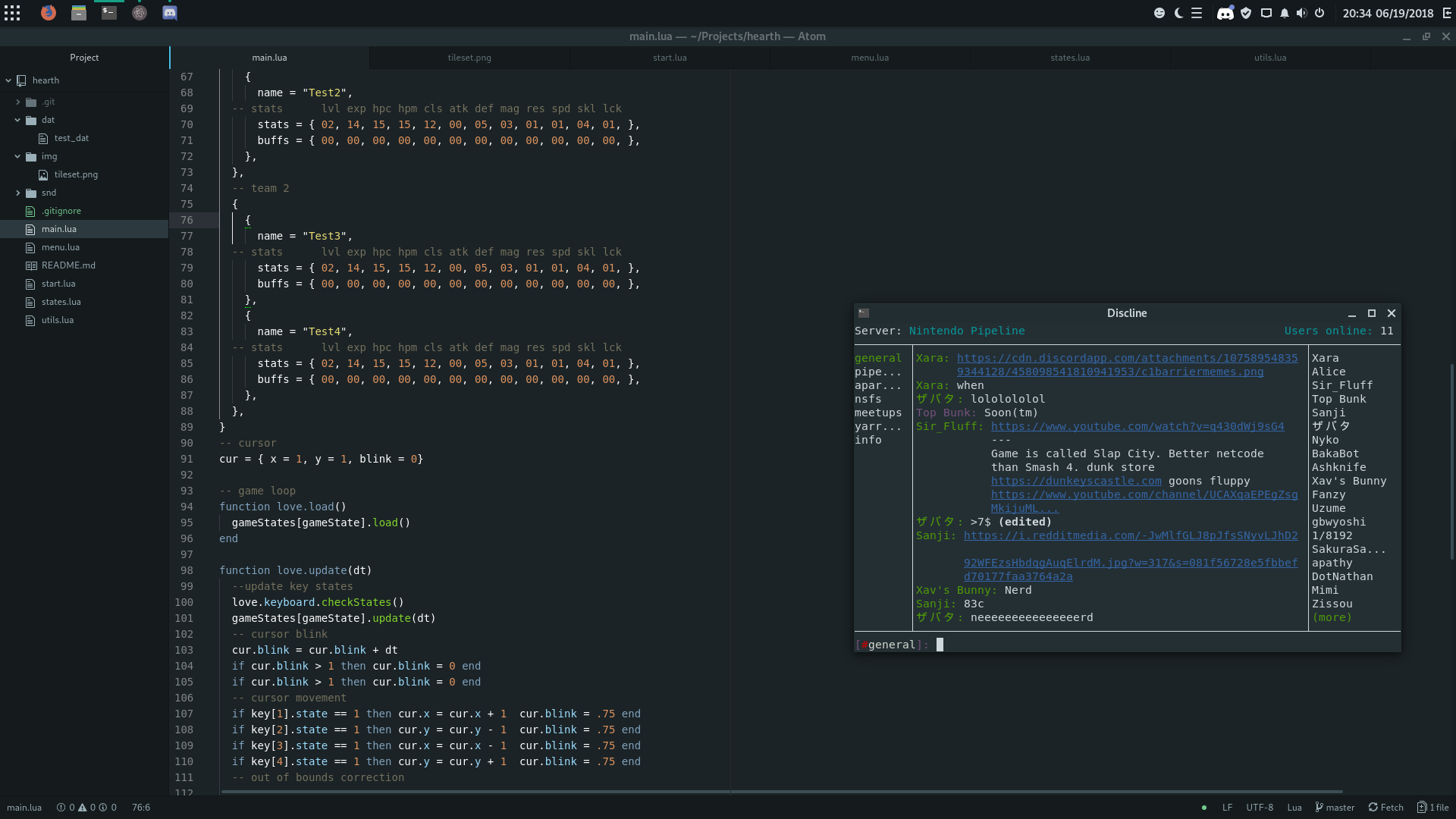Click the Project panel header
Viewport: 1456px width, 819px height.
click(84, 58)
